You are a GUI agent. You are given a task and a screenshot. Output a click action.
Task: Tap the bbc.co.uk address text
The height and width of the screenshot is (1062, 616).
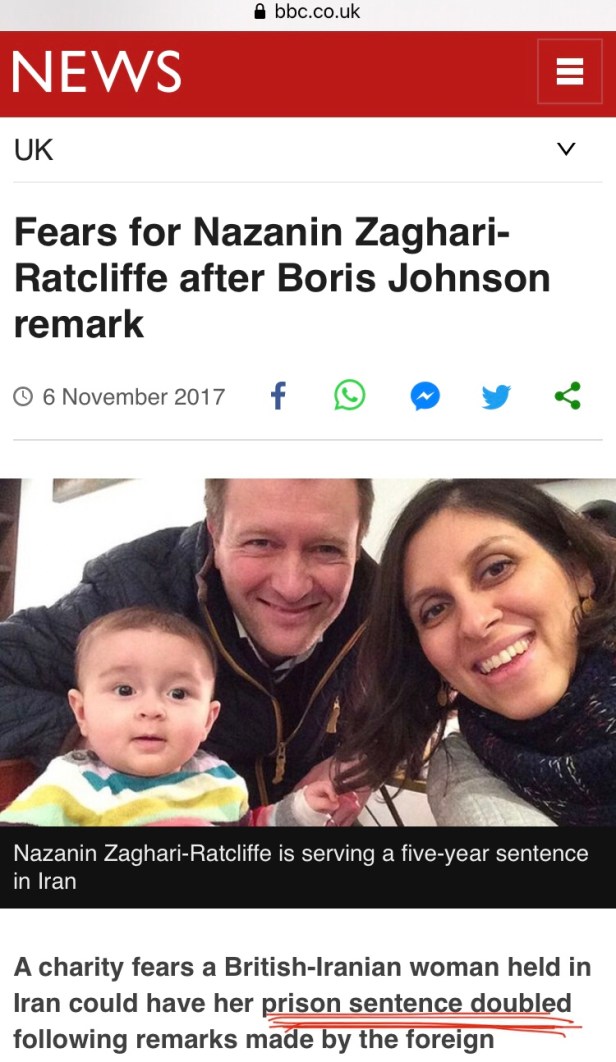tap(317, 11)
